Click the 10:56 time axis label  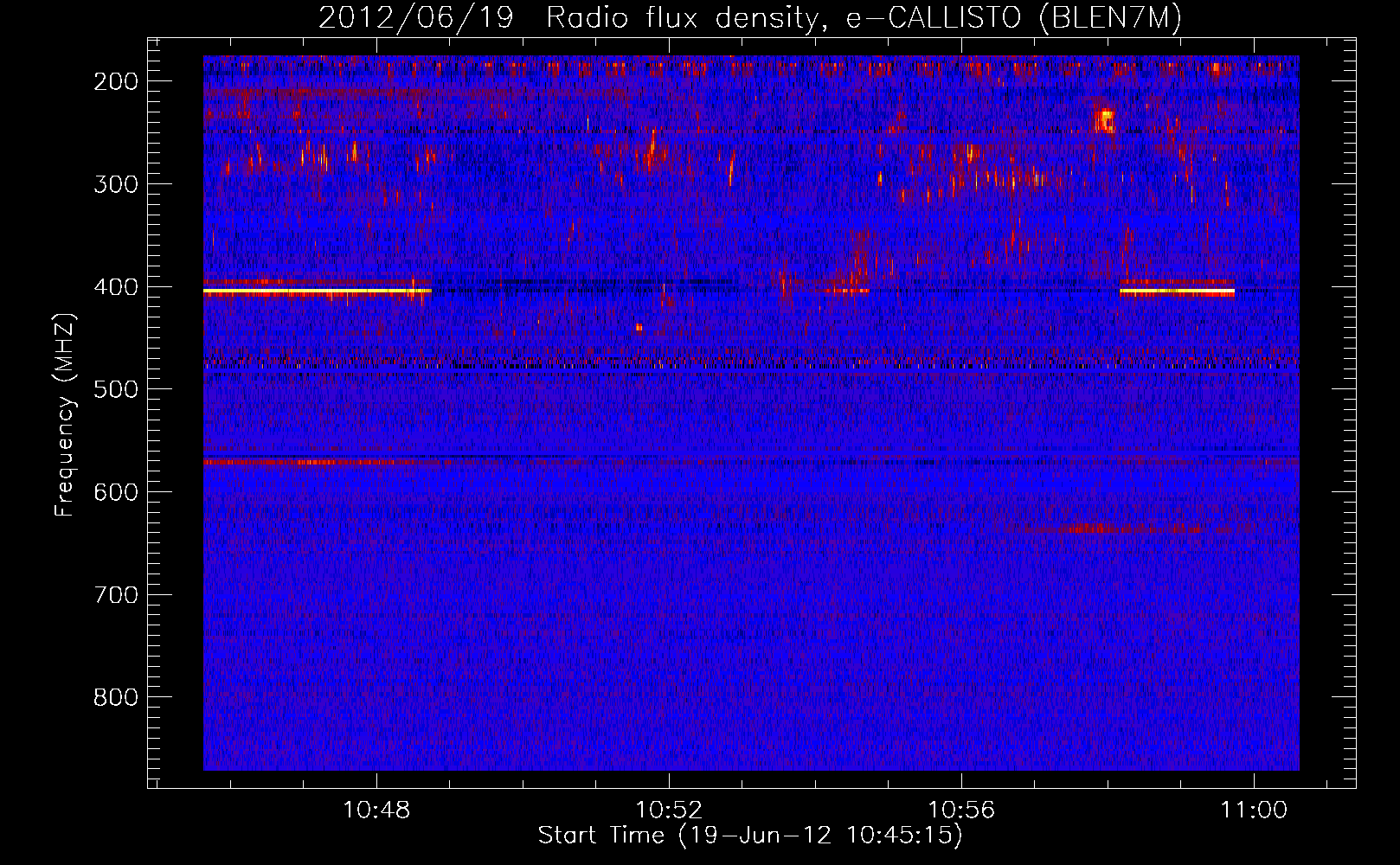961,811
